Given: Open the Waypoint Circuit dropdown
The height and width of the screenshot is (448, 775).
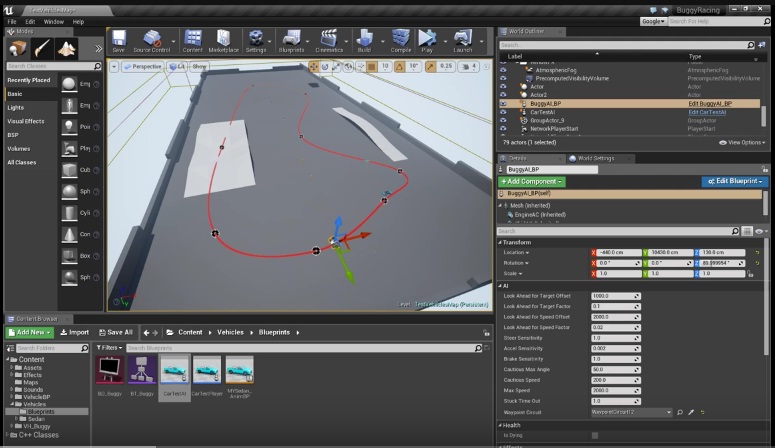Looking at the screenshot, I should [x=631, y=412].
